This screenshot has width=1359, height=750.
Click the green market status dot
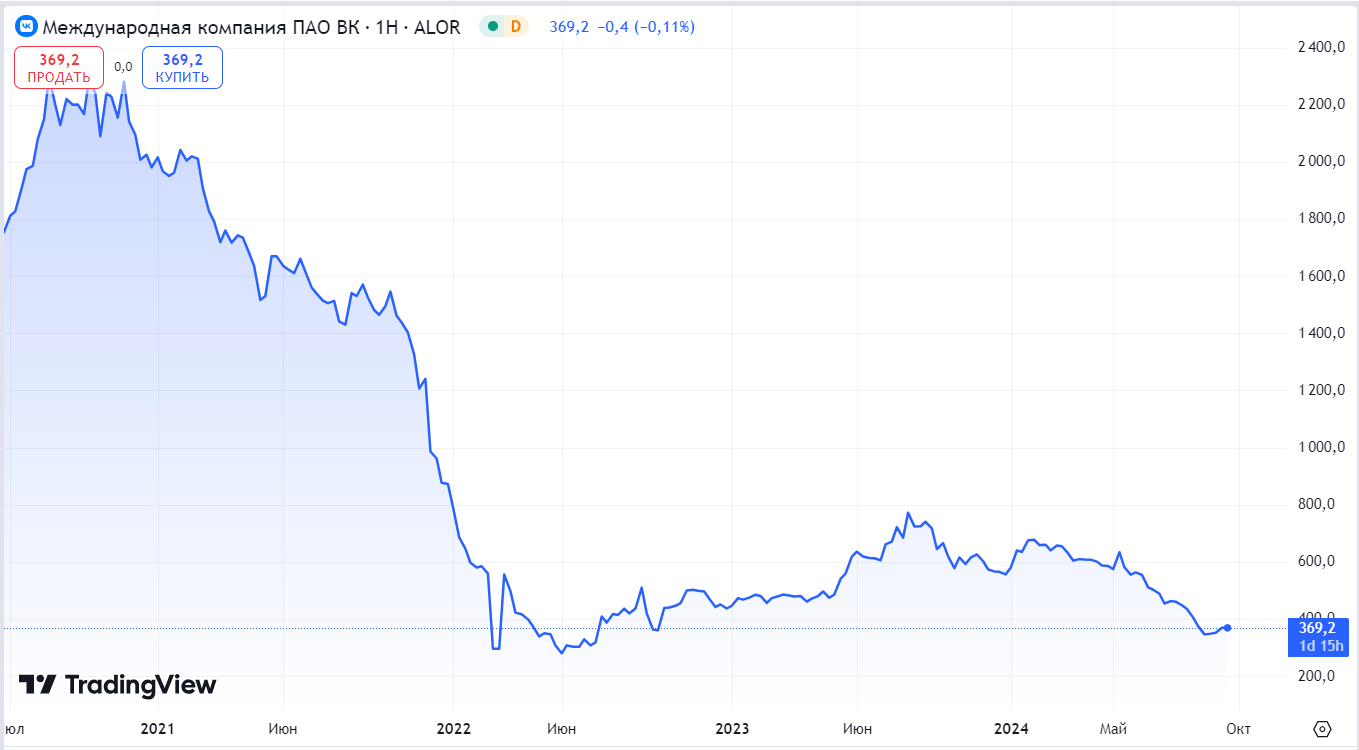pyautogui.click(x=492, y=27)
